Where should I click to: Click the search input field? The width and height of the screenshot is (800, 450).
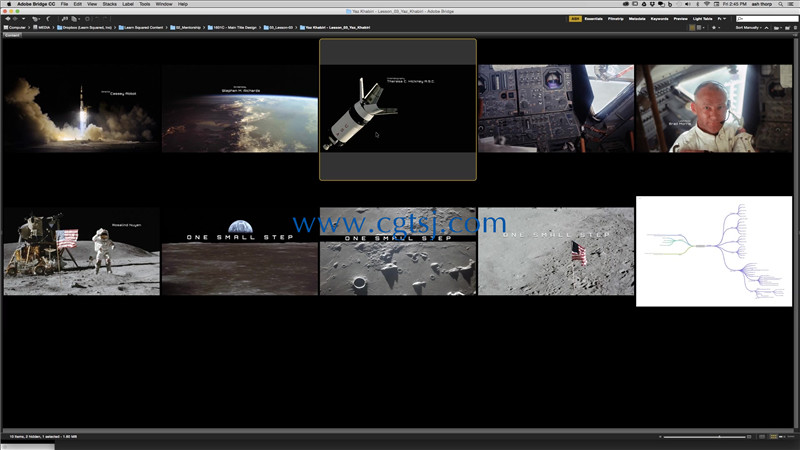[766, 19]
